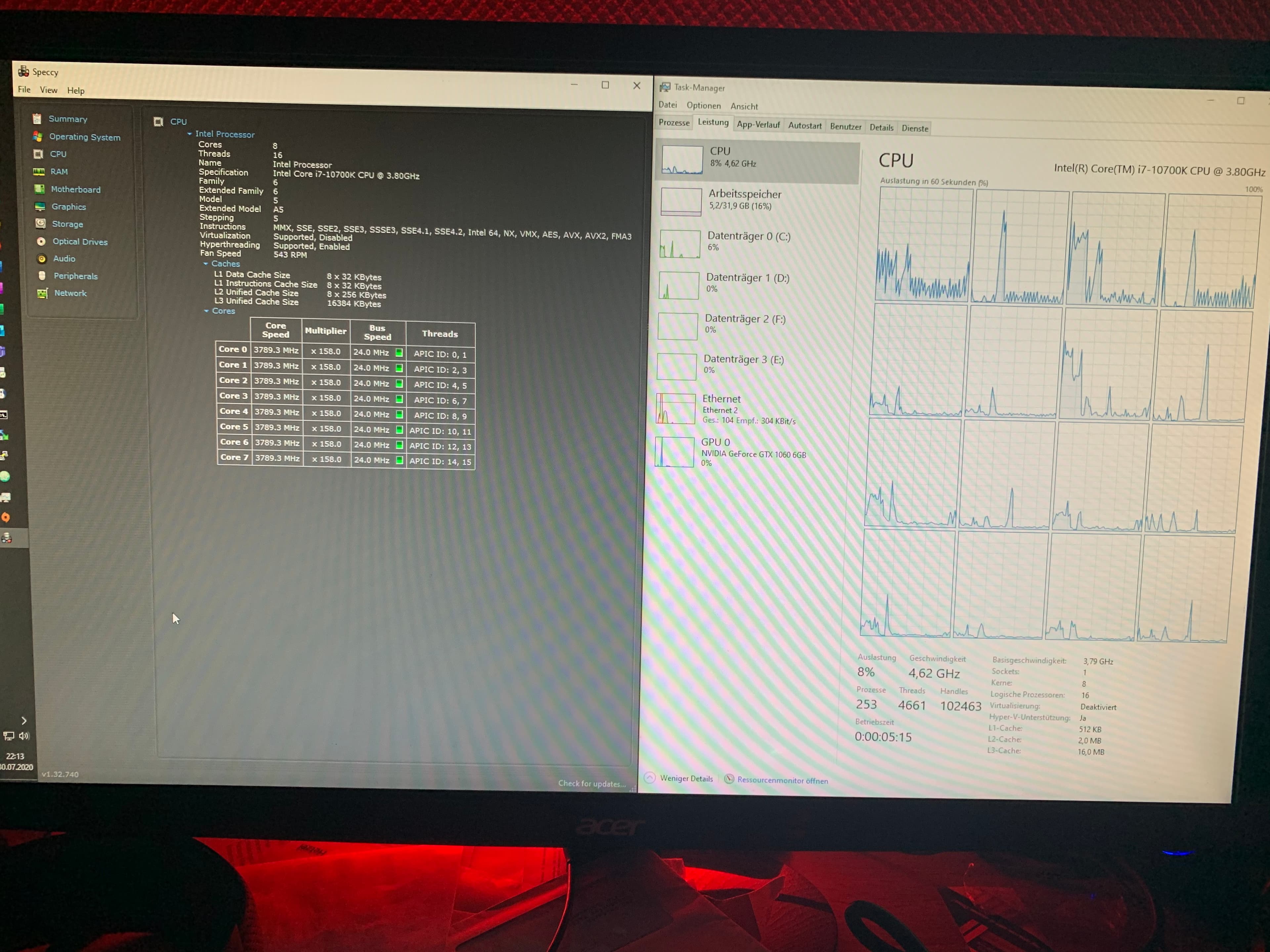This screenshot has width=1270, height=952.
Task: Click the Optical Drives disc icon
Action: pyautogui.click(x=41, y=242)
